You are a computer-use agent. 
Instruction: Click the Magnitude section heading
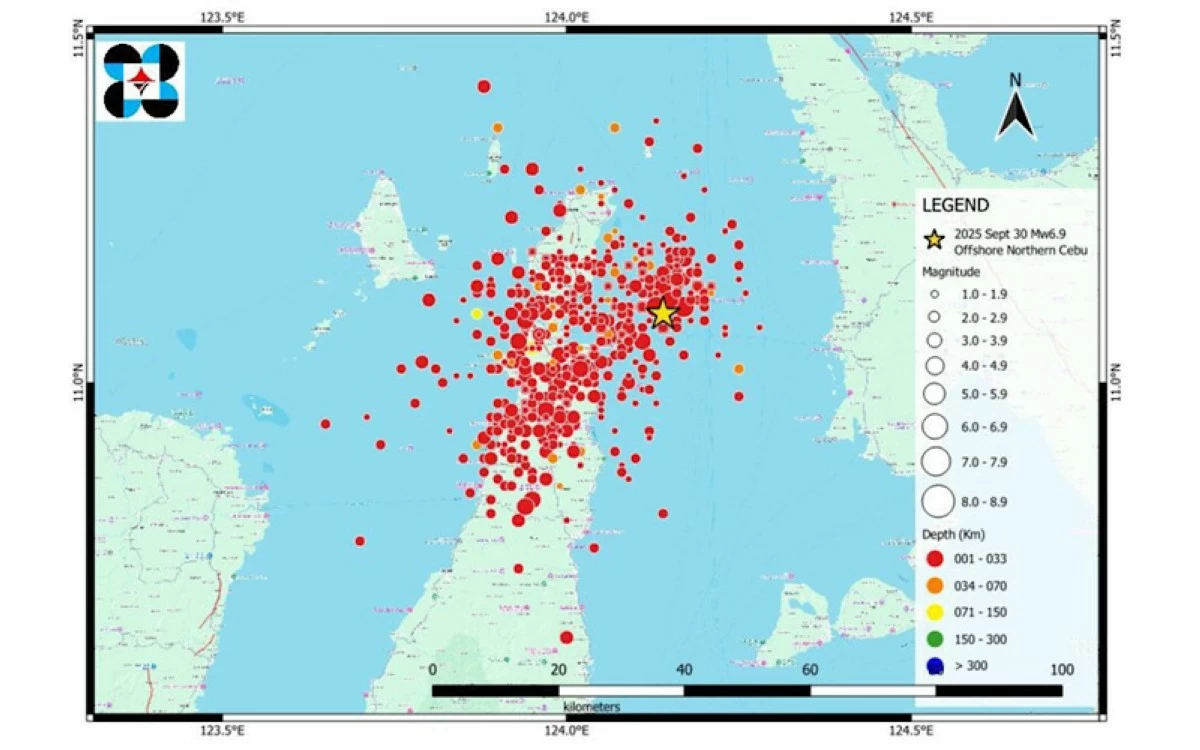[x=950, y=272]
